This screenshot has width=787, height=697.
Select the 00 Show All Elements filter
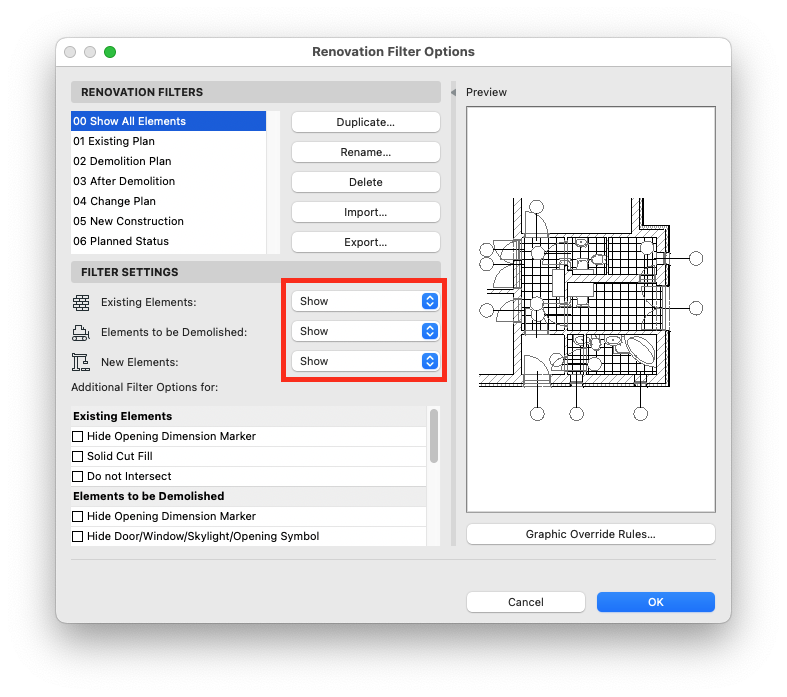[168, 121]
